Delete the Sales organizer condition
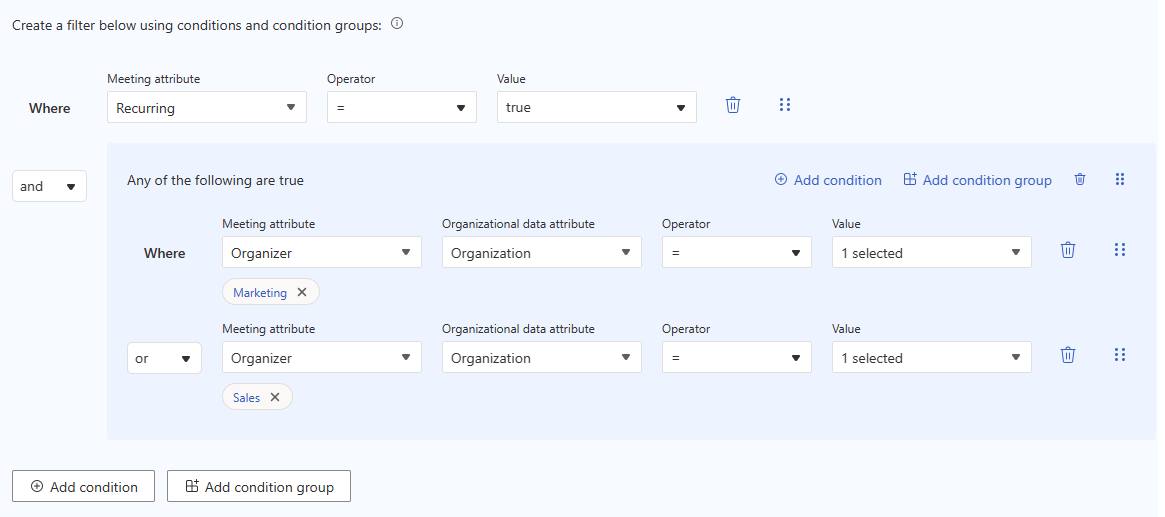1165x517 pixels. click(x=1068, y=355)
